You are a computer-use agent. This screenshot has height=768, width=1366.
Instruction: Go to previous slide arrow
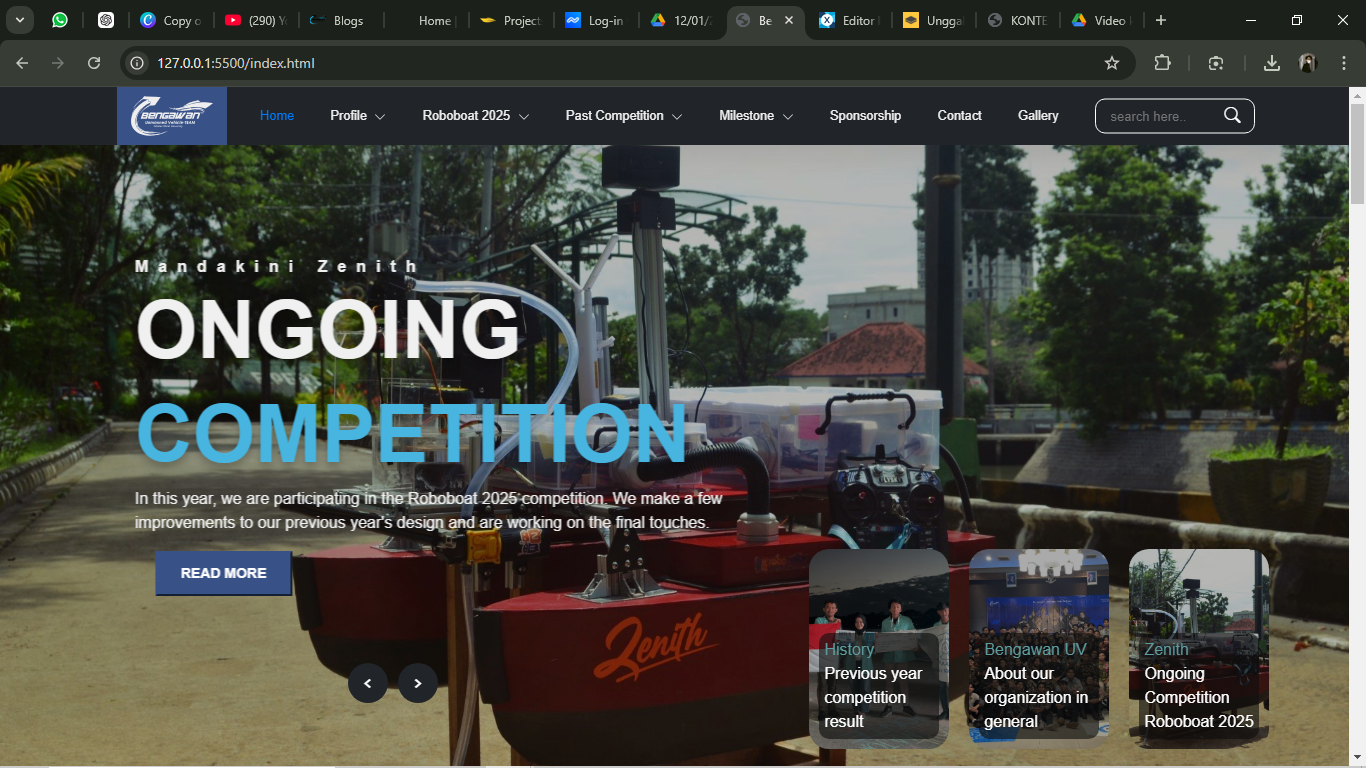coord(367,683)
